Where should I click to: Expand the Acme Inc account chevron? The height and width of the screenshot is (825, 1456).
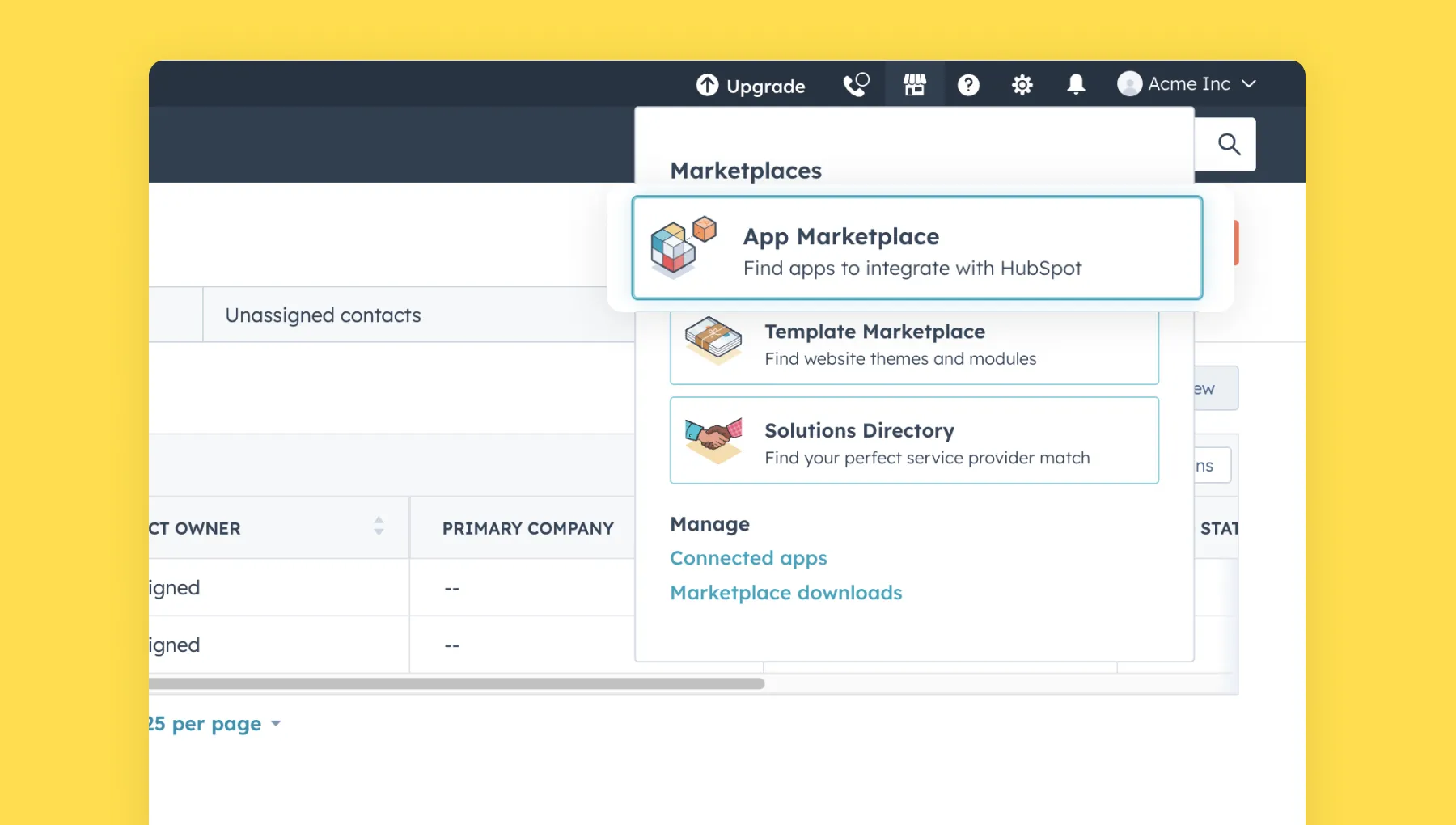(1249, 83)
